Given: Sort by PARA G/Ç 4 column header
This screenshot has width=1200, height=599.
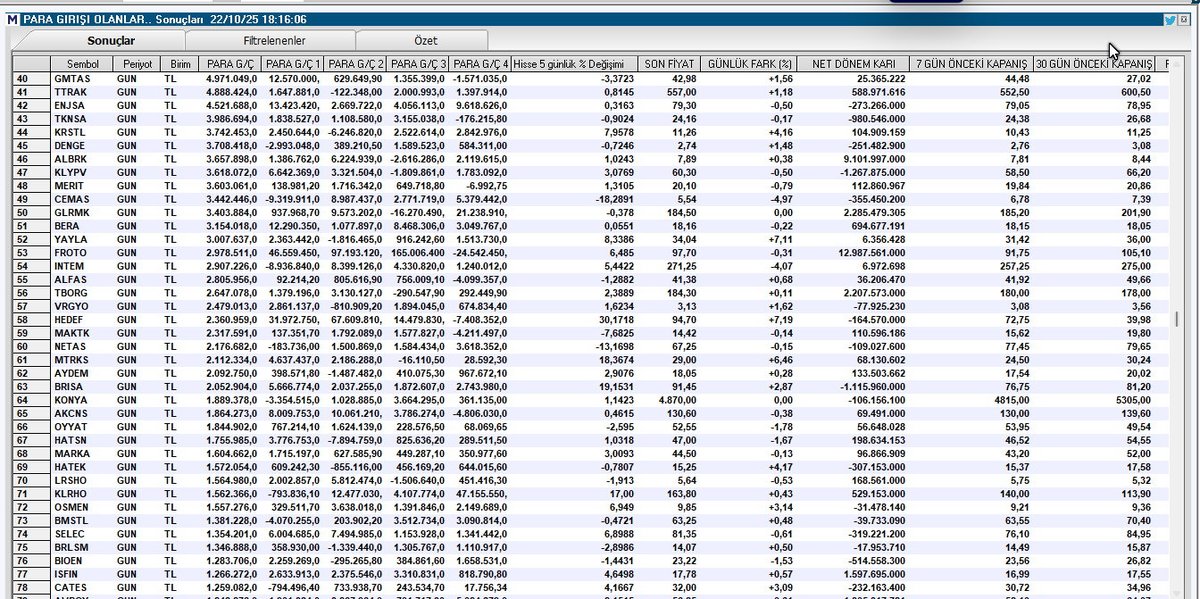Looking at the screenshot, I should coord(482,63).
